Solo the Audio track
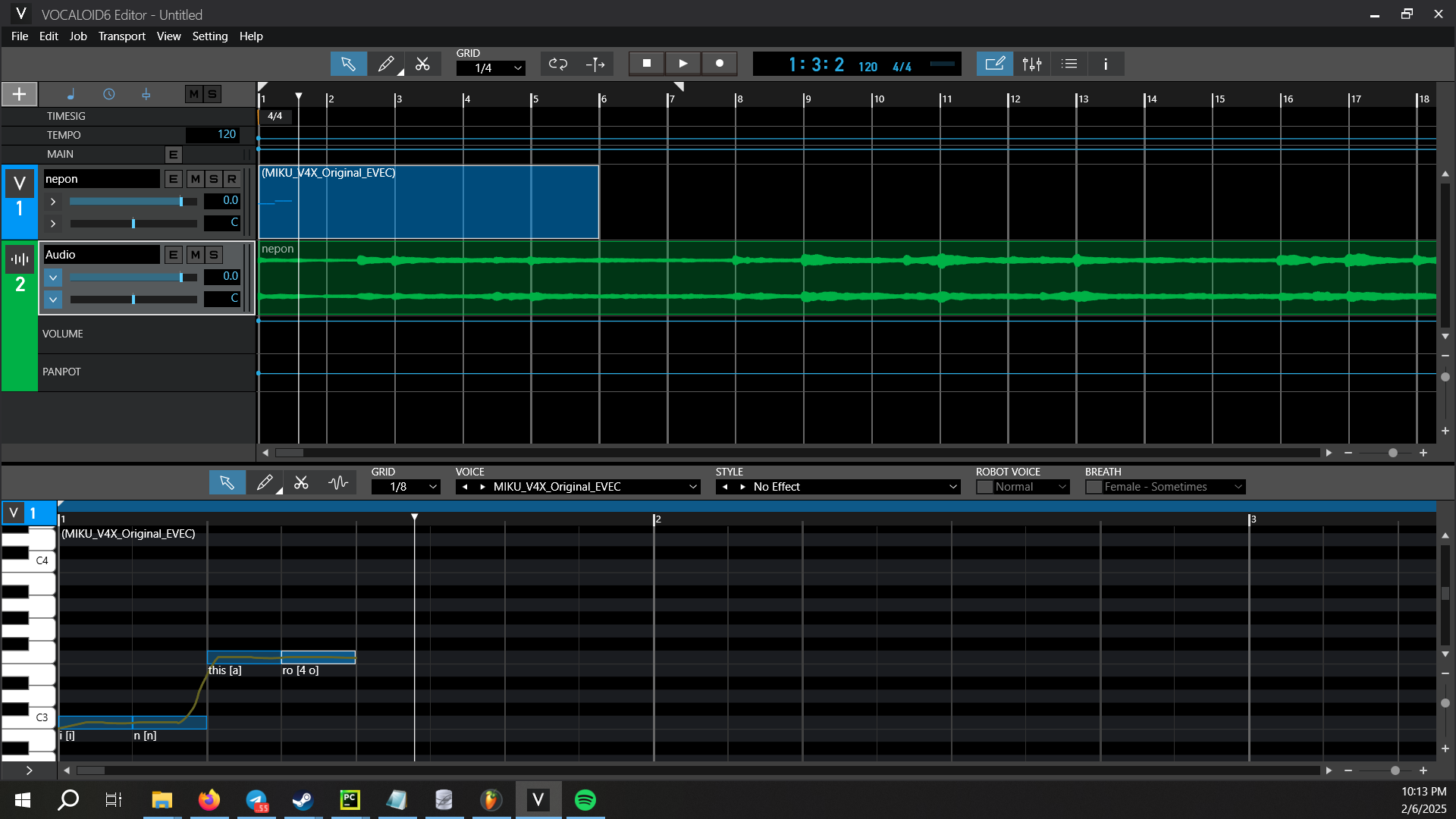This screenshot has height=819, width=1456. click(214, 255)
